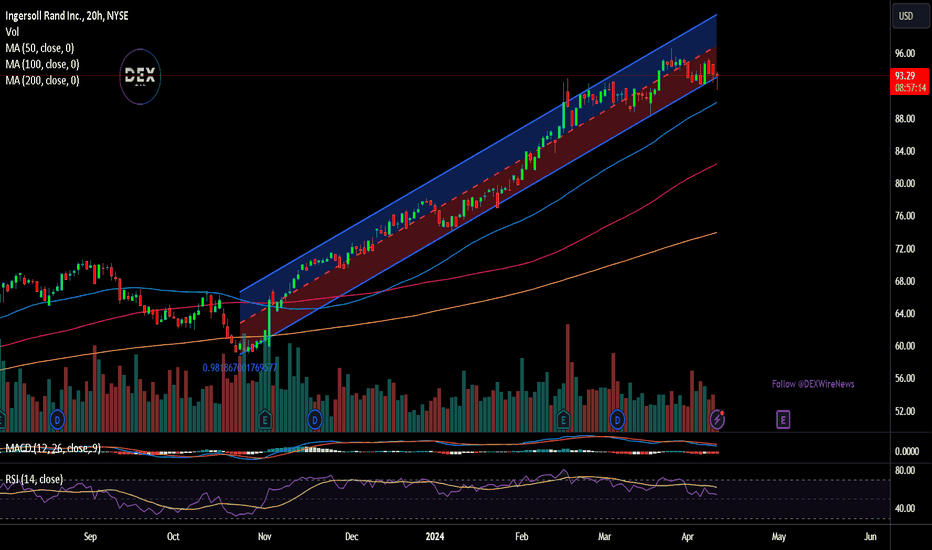Click the E earnings marker in mid-February
This screenshot has height=550, width=932.
(563, 420)
